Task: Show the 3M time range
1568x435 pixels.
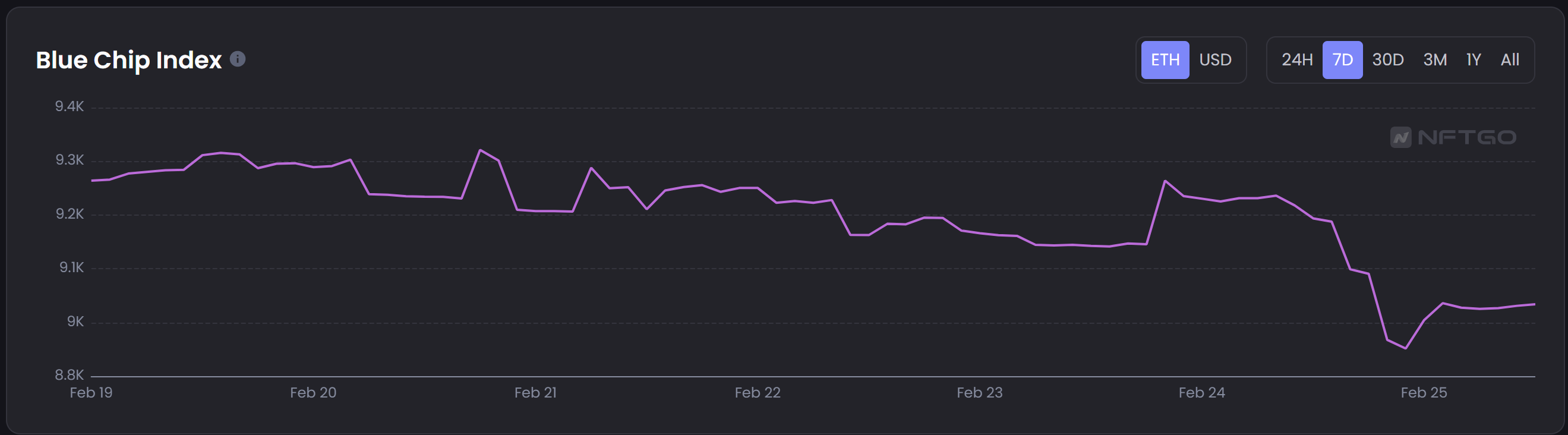Action: 1435,59
